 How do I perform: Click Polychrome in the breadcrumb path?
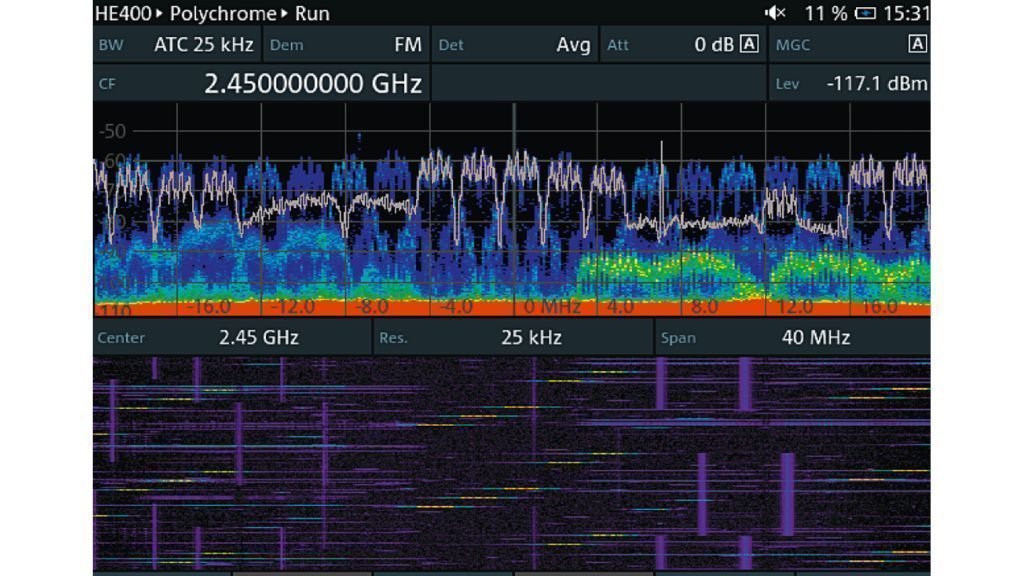pos(222,13)
